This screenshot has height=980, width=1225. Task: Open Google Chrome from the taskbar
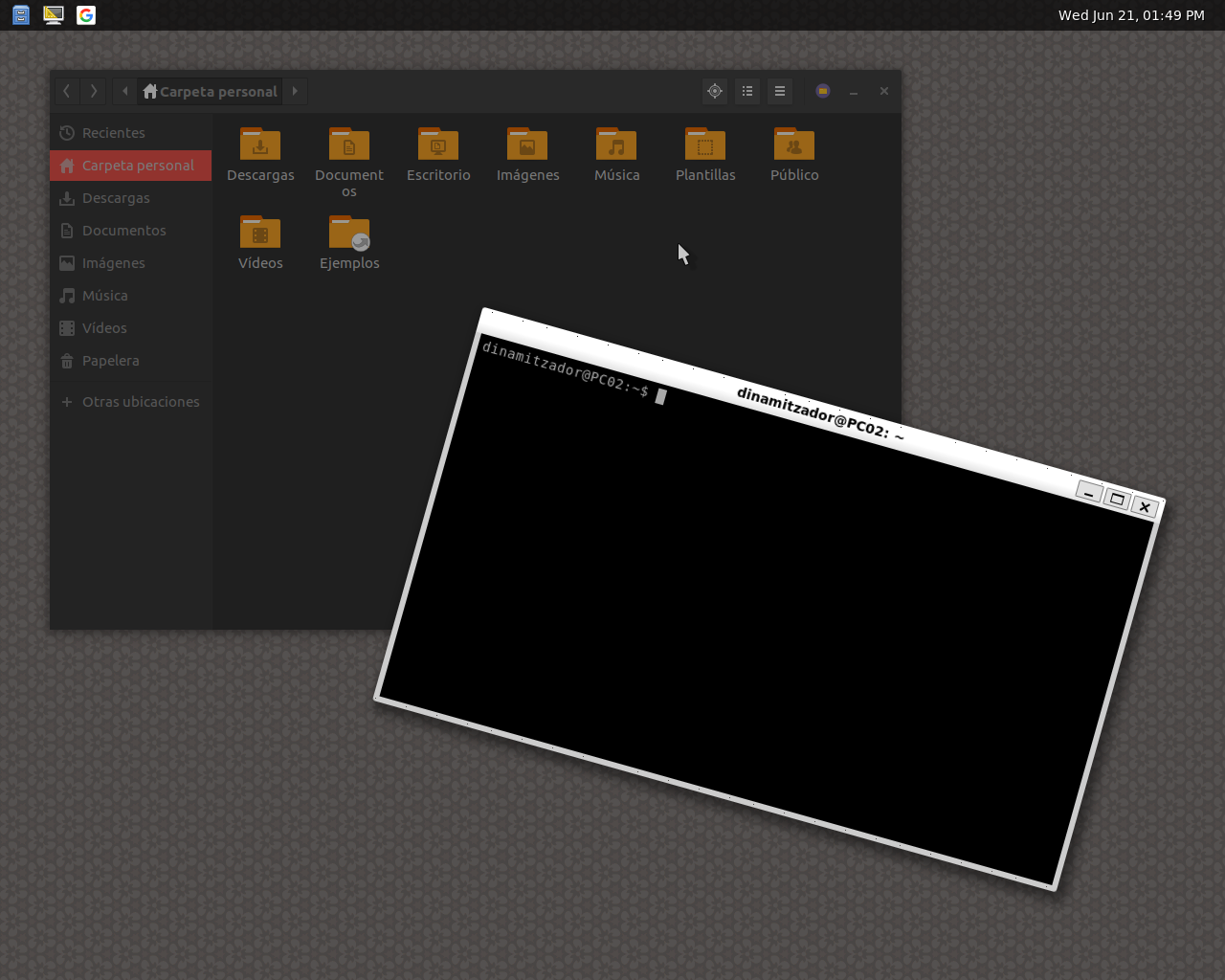point(85,14)
